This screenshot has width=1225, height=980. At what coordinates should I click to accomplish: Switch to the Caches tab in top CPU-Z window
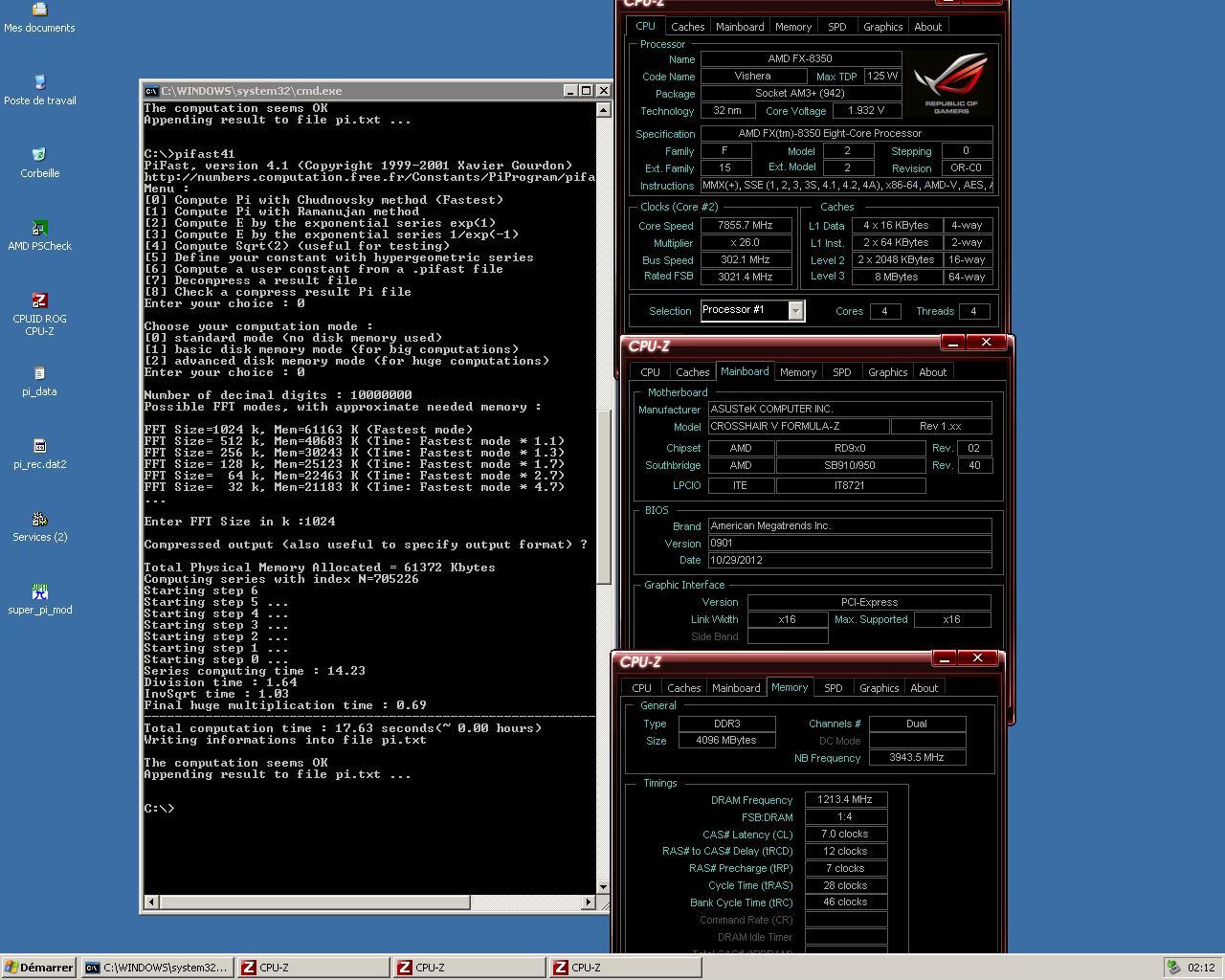point(687,27)
